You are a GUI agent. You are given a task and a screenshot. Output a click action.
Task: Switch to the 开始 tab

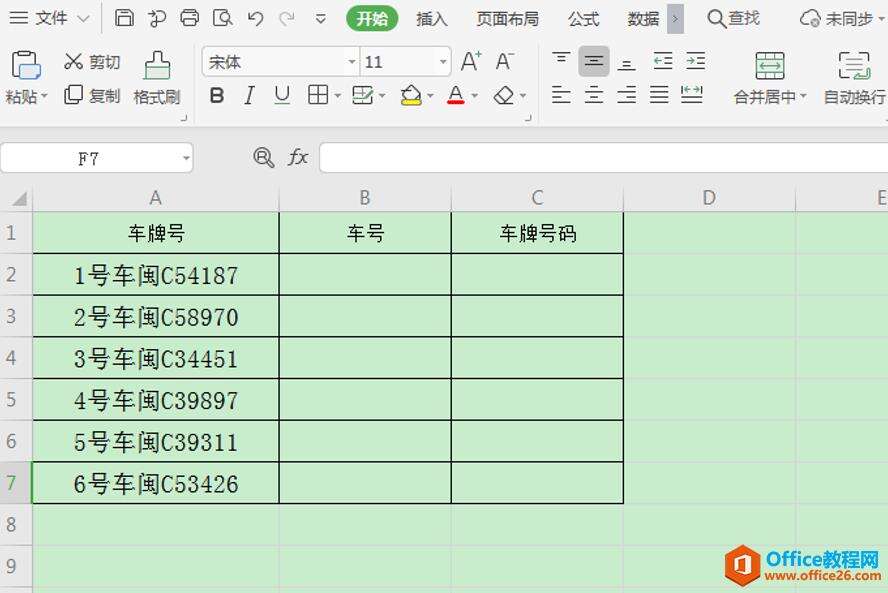pos(372,19)
